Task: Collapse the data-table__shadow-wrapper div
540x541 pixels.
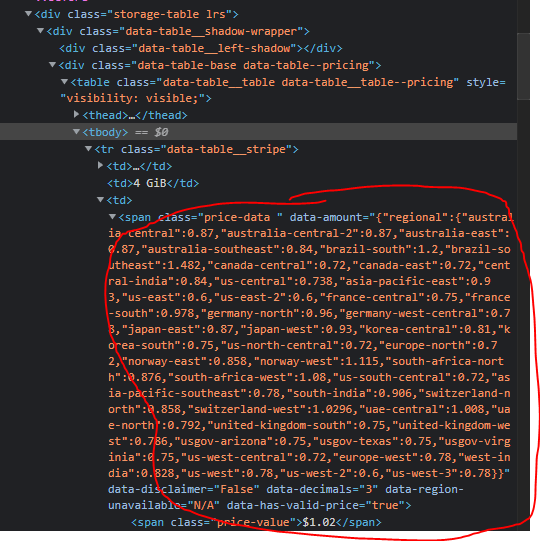Action: click(x=40, y=31)
